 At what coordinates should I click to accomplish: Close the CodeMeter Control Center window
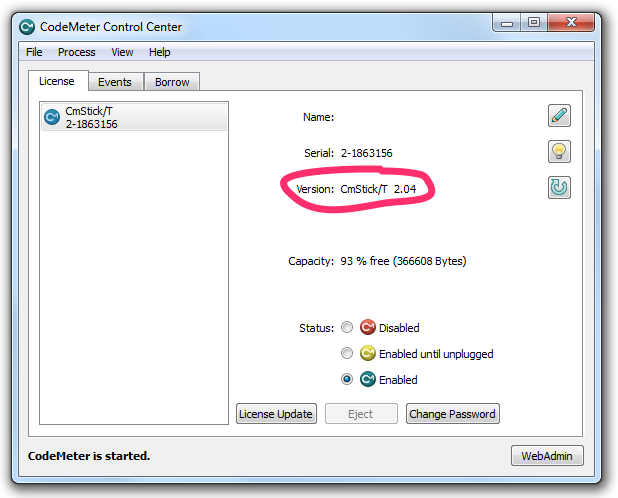(571, 22)
